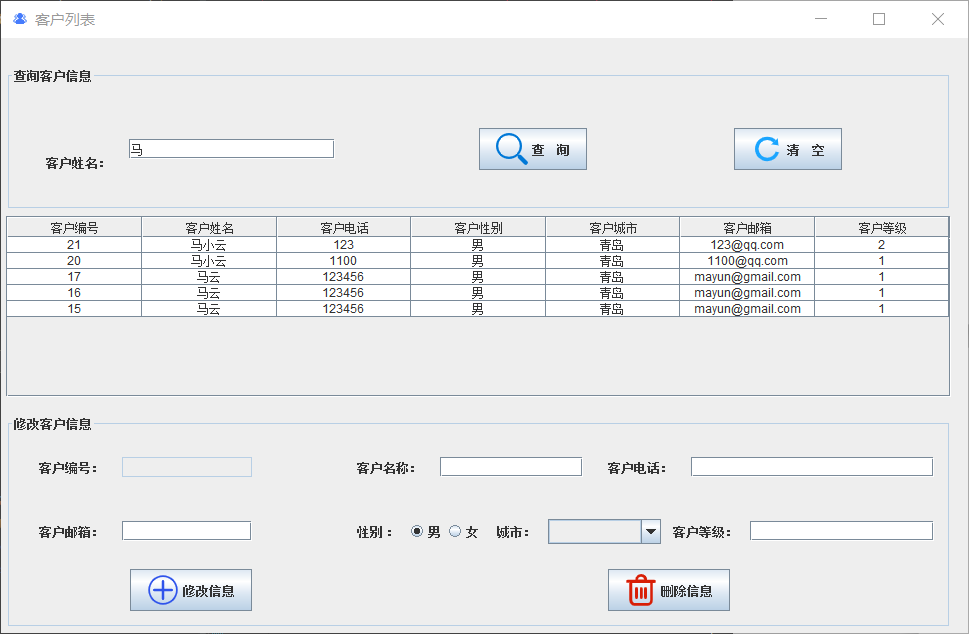Select the row with 客户编号 20
Image resolution: width=969 pixels, height=634 pixels.
coord(478,261)
